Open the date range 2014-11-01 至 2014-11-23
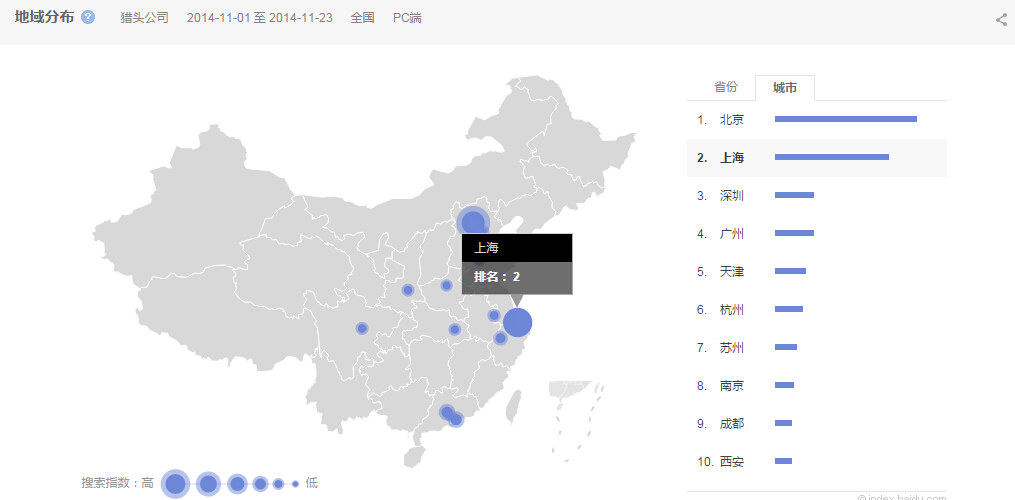 [x=260, y=18]
